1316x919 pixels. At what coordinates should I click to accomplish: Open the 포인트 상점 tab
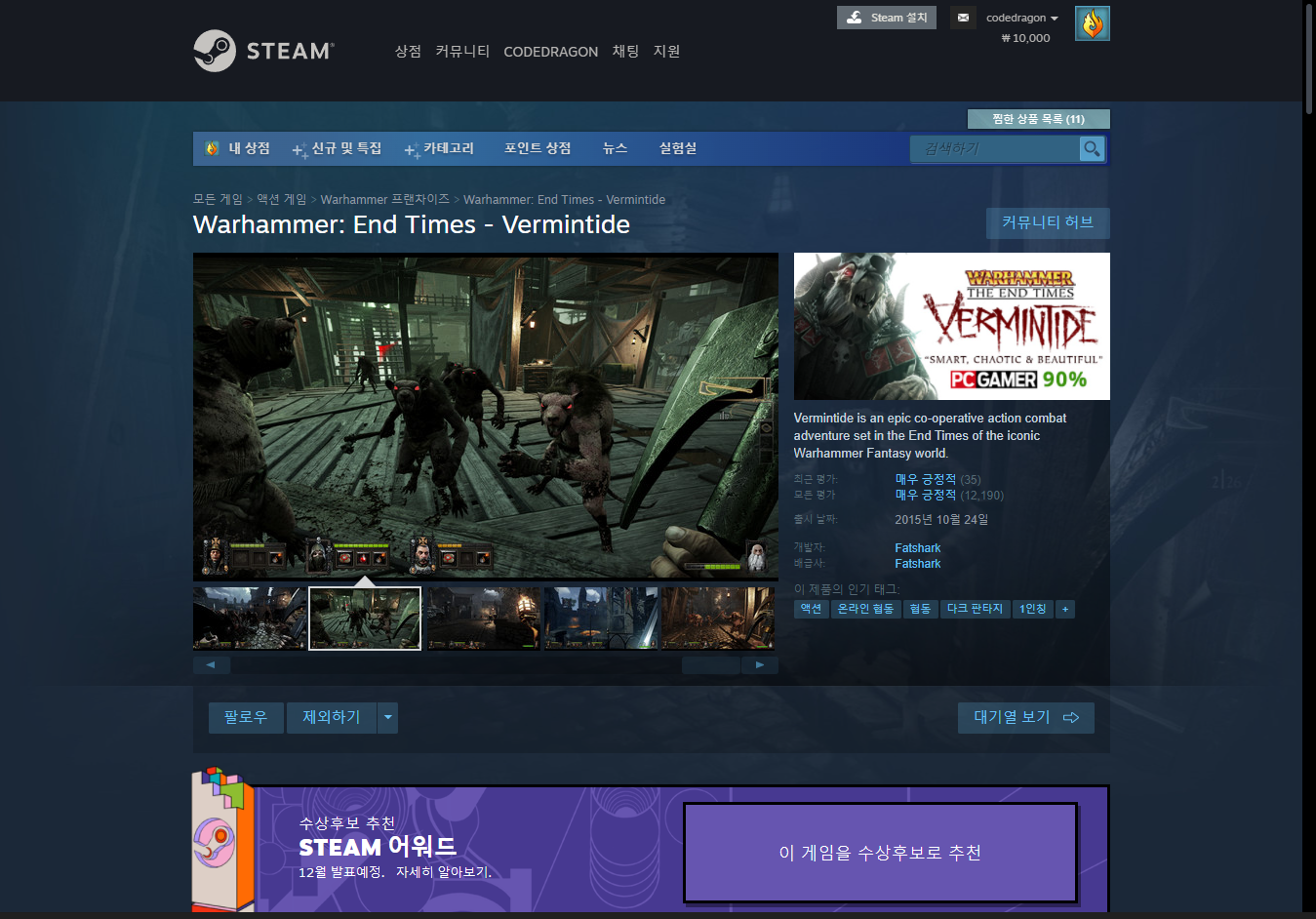(538, 148)
